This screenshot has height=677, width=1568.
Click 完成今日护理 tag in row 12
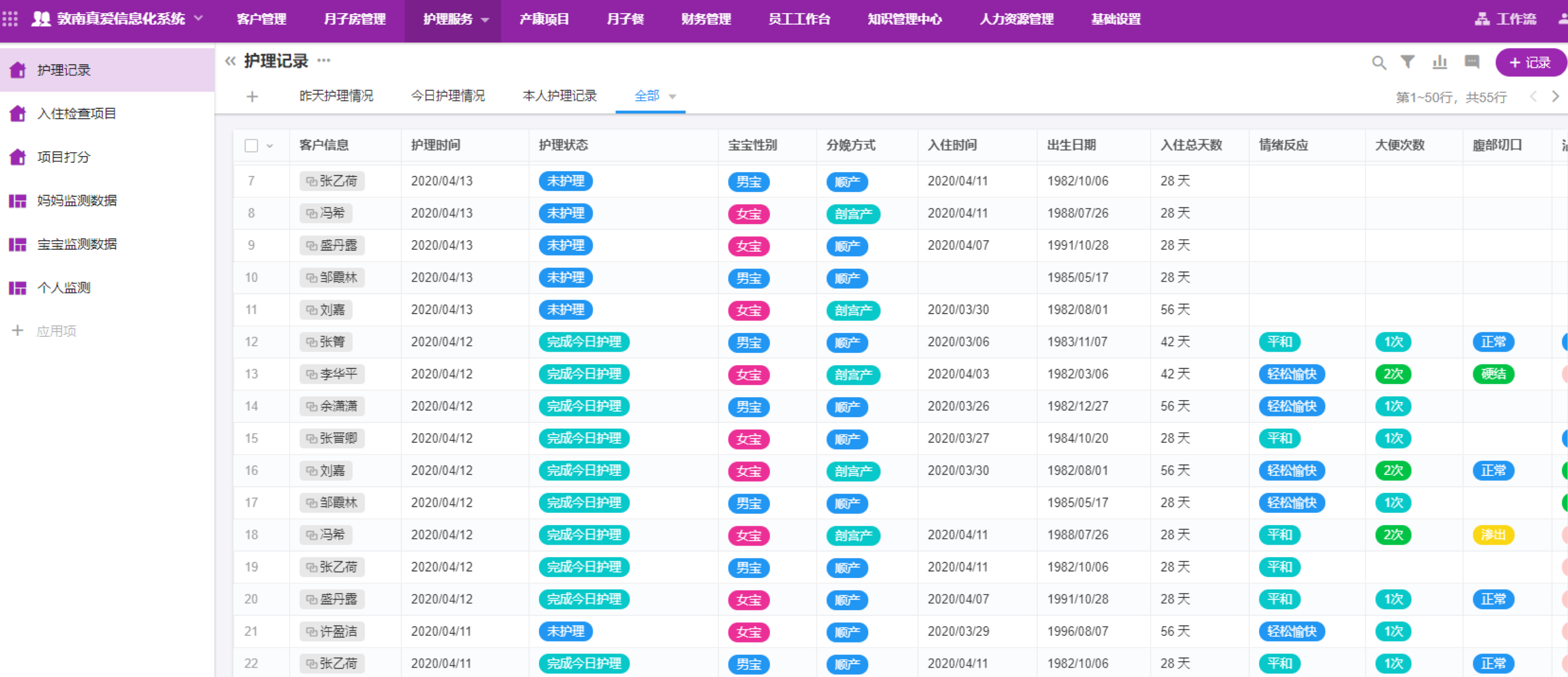pyautogui.click(x=584, y=342)
